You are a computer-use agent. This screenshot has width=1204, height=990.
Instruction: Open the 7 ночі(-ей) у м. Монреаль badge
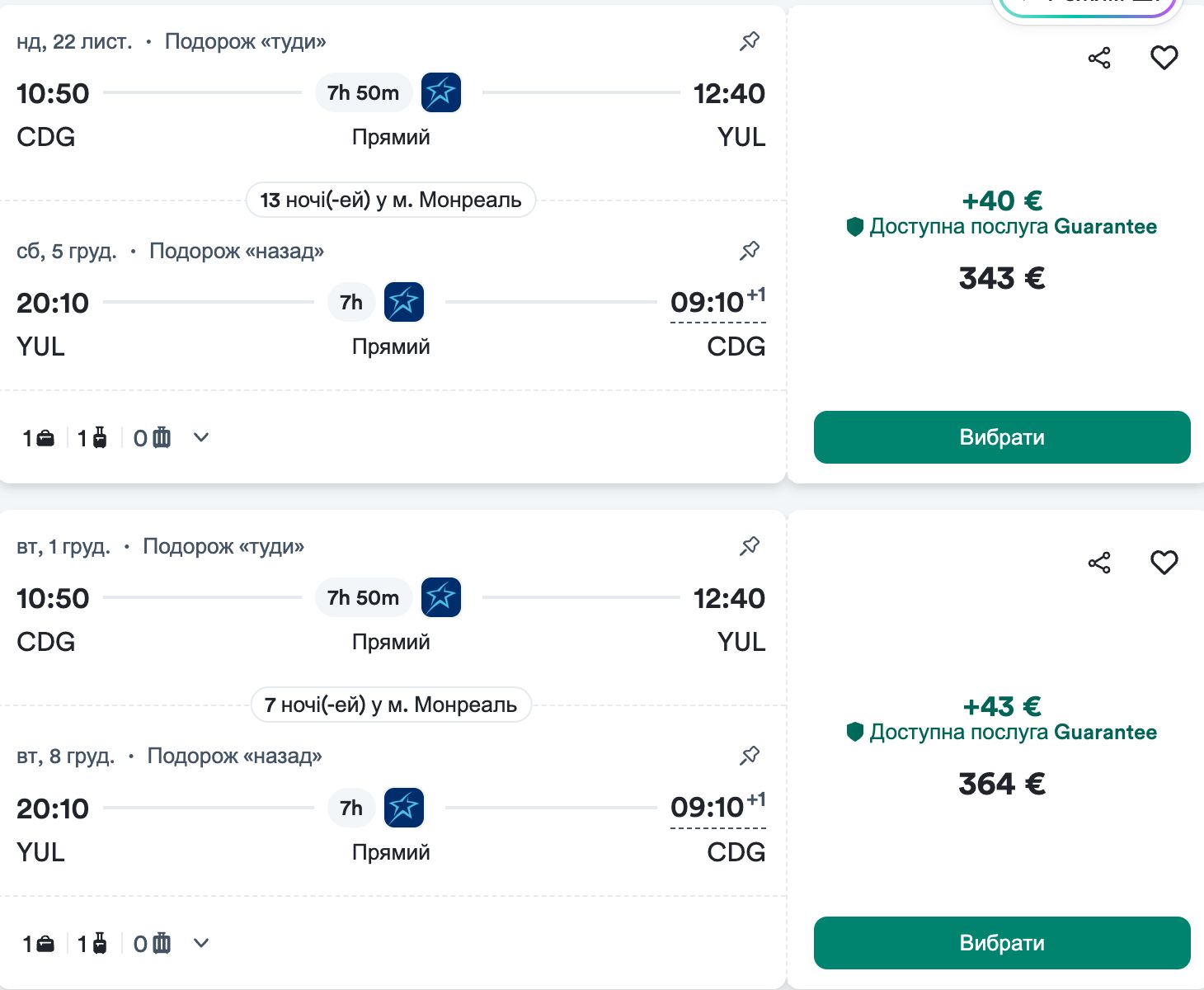(x=391, y=705)
